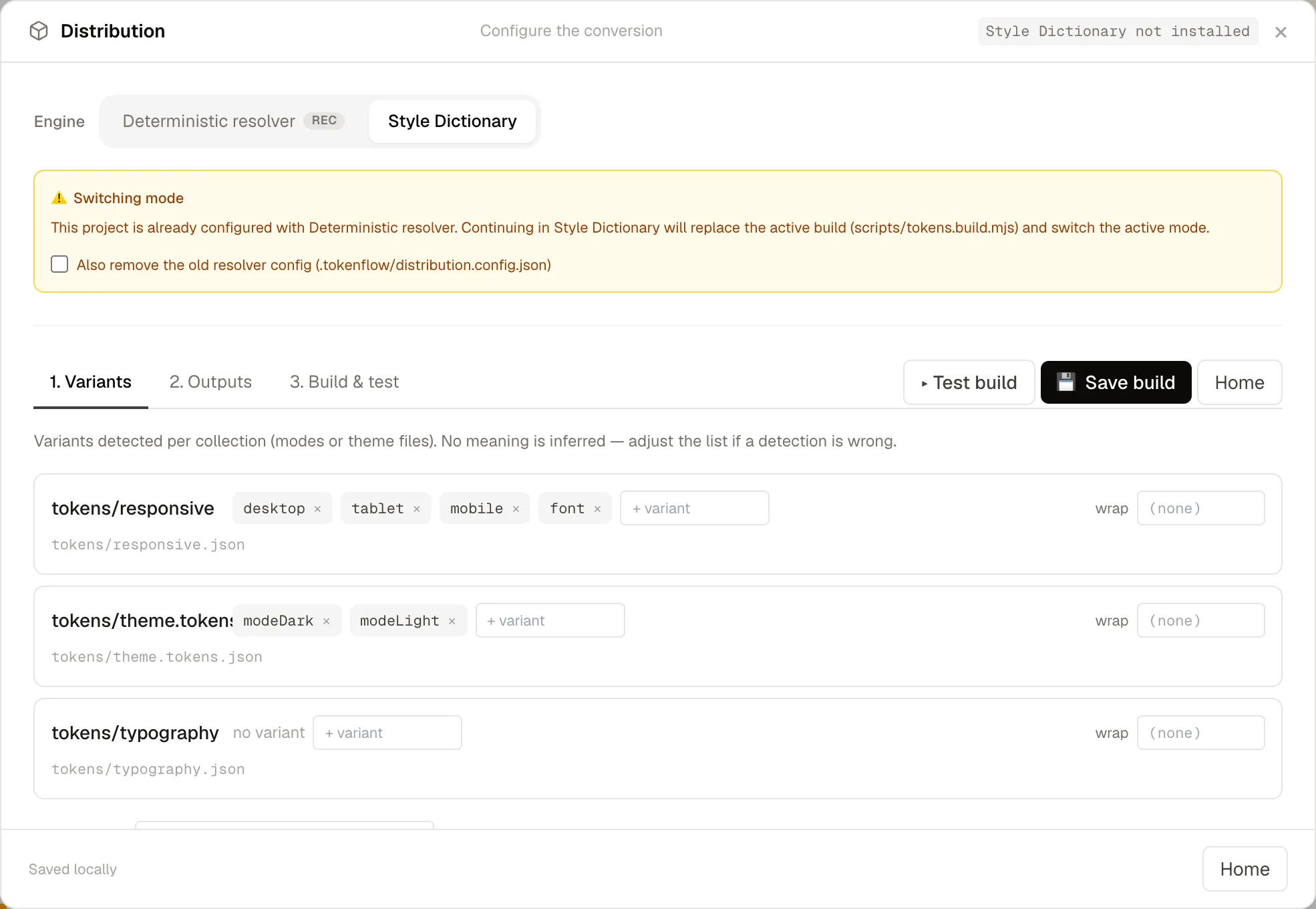Focus add variant field for tokens/theme.tokens
Screen dimensions: 1316x909
click(x=550, y=620)
